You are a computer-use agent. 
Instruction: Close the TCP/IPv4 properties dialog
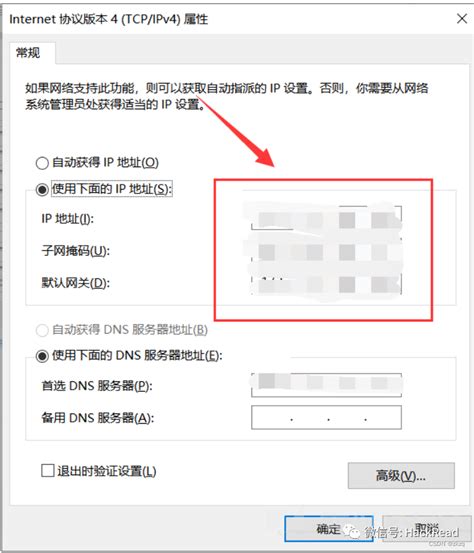click(462, 19)
